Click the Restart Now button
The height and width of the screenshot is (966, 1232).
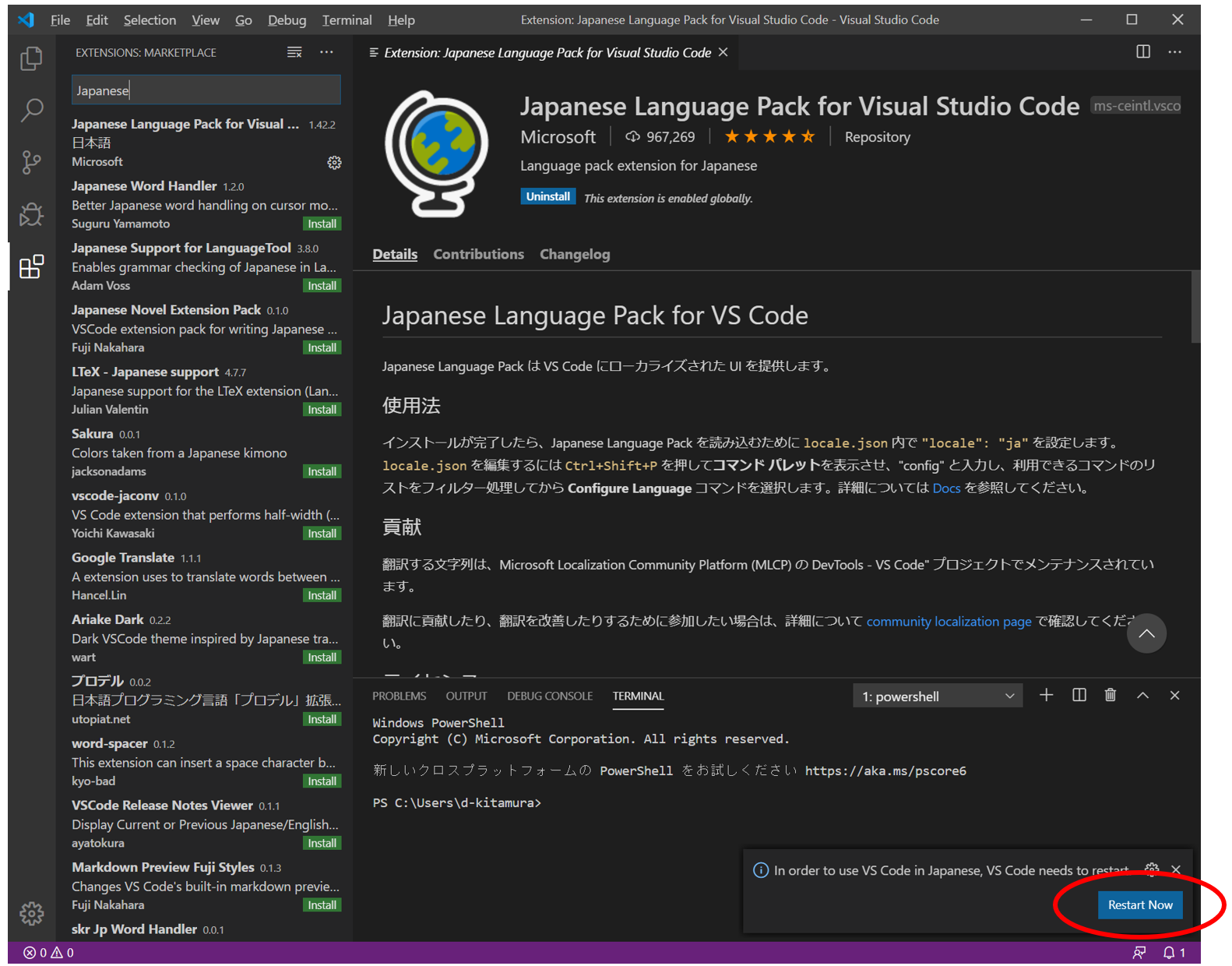coord(1140,904)
